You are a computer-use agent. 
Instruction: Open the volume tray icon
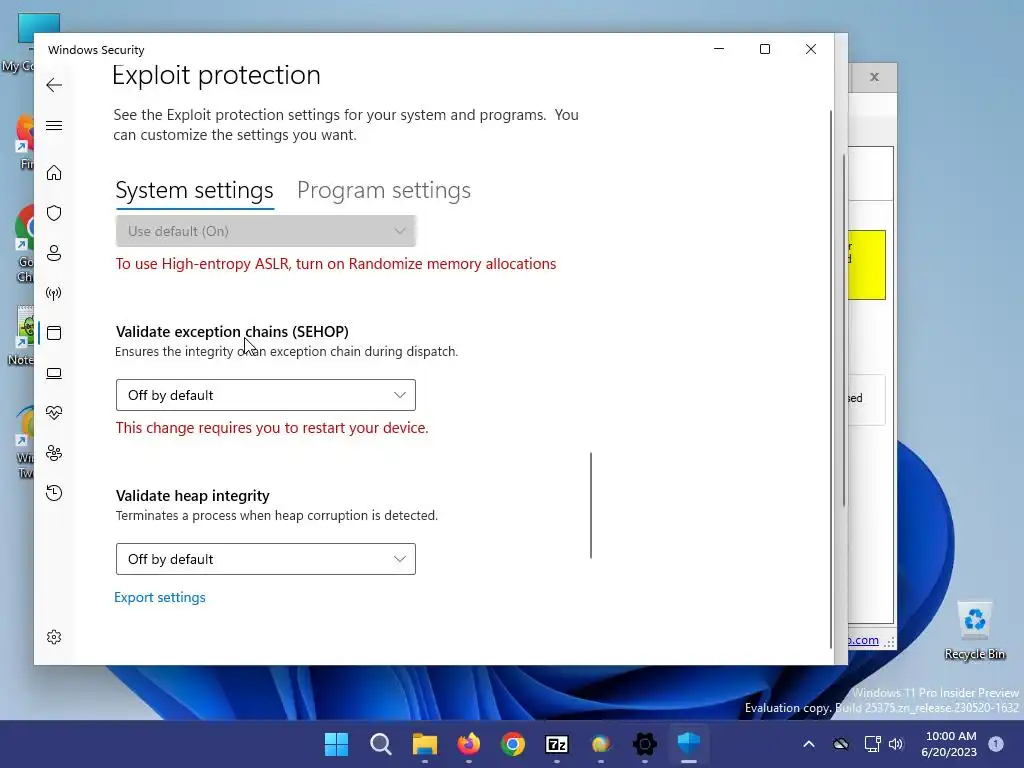[x=896, y=744]
